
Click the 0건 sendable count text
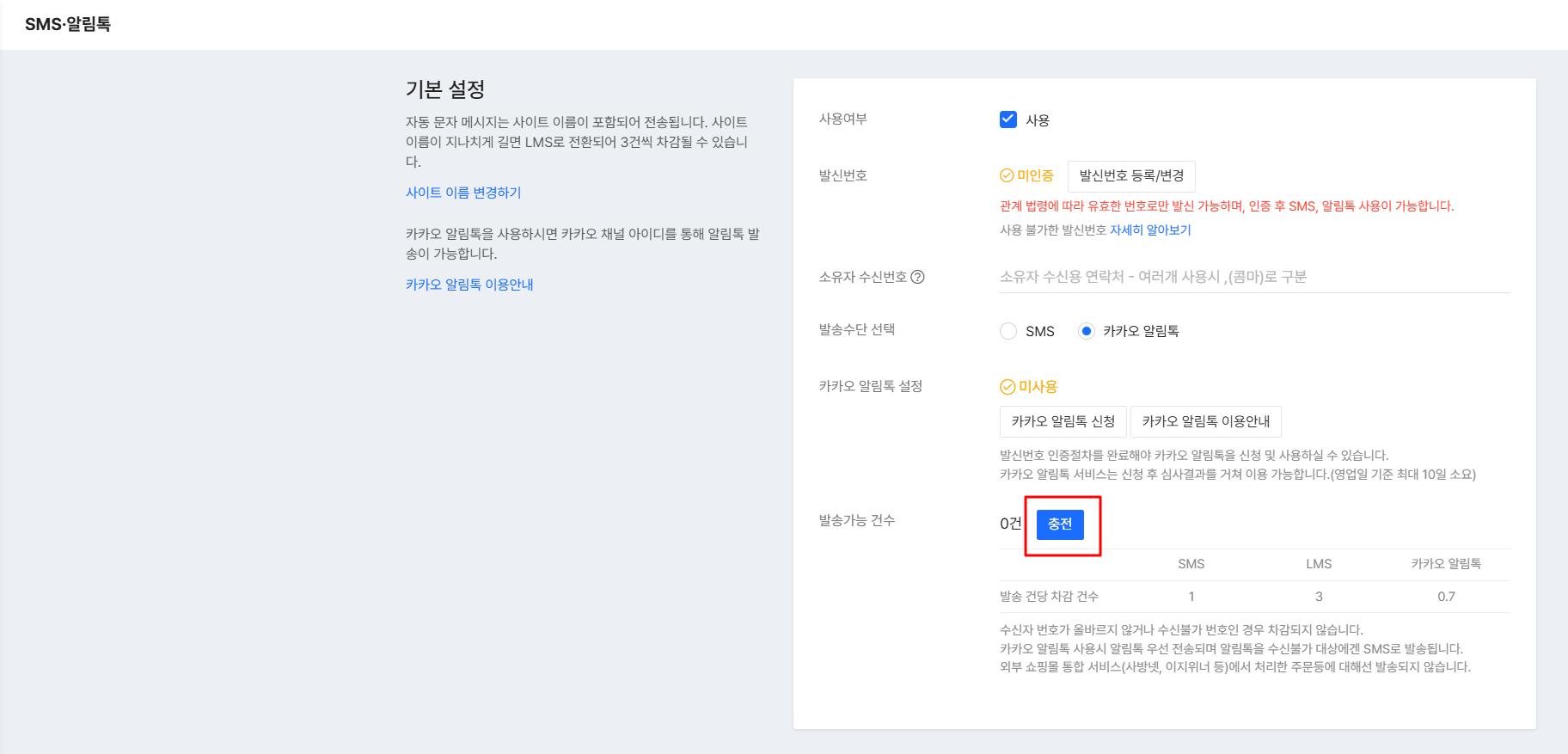tap(1011, 524)
